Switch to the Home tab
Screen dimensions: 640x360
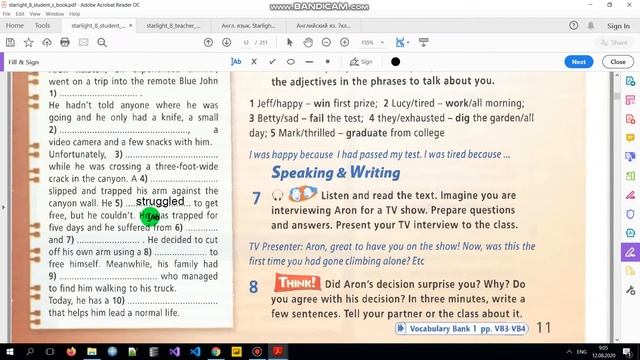pyautogui.click(x=15, y=25)
